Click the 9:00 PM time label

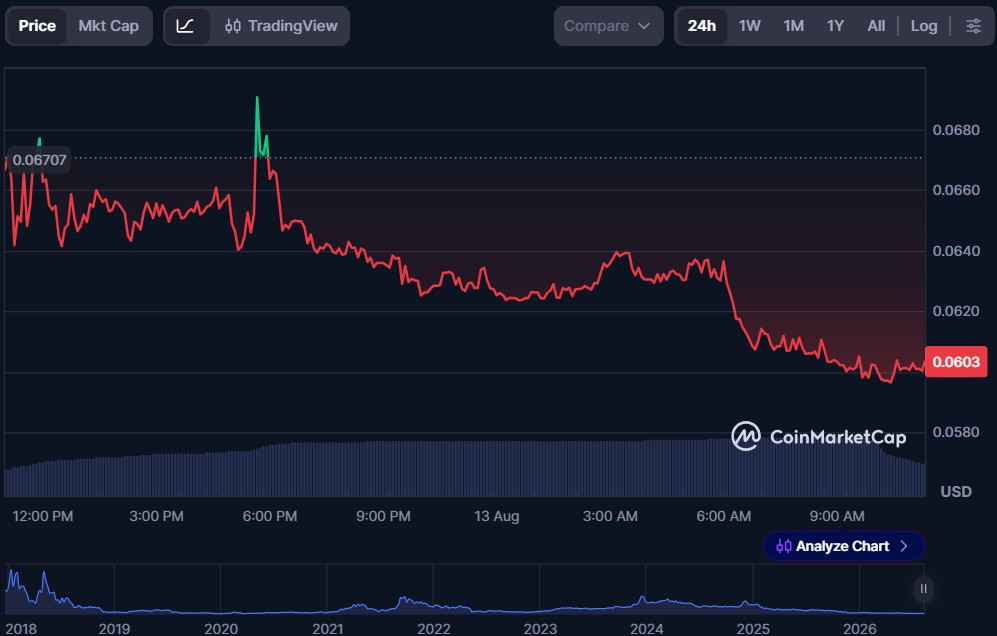pyautogui.click(x=383, y=516)
